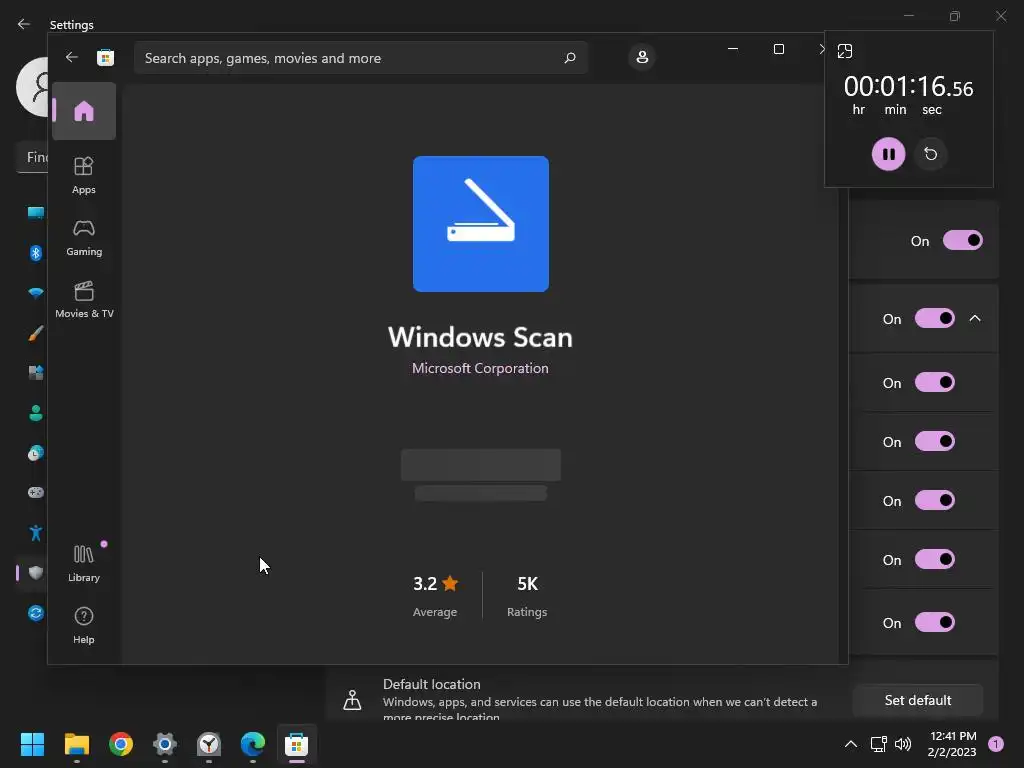Click the Store back arrow
The image size is (1024, 768).
[x=71, y=57]
